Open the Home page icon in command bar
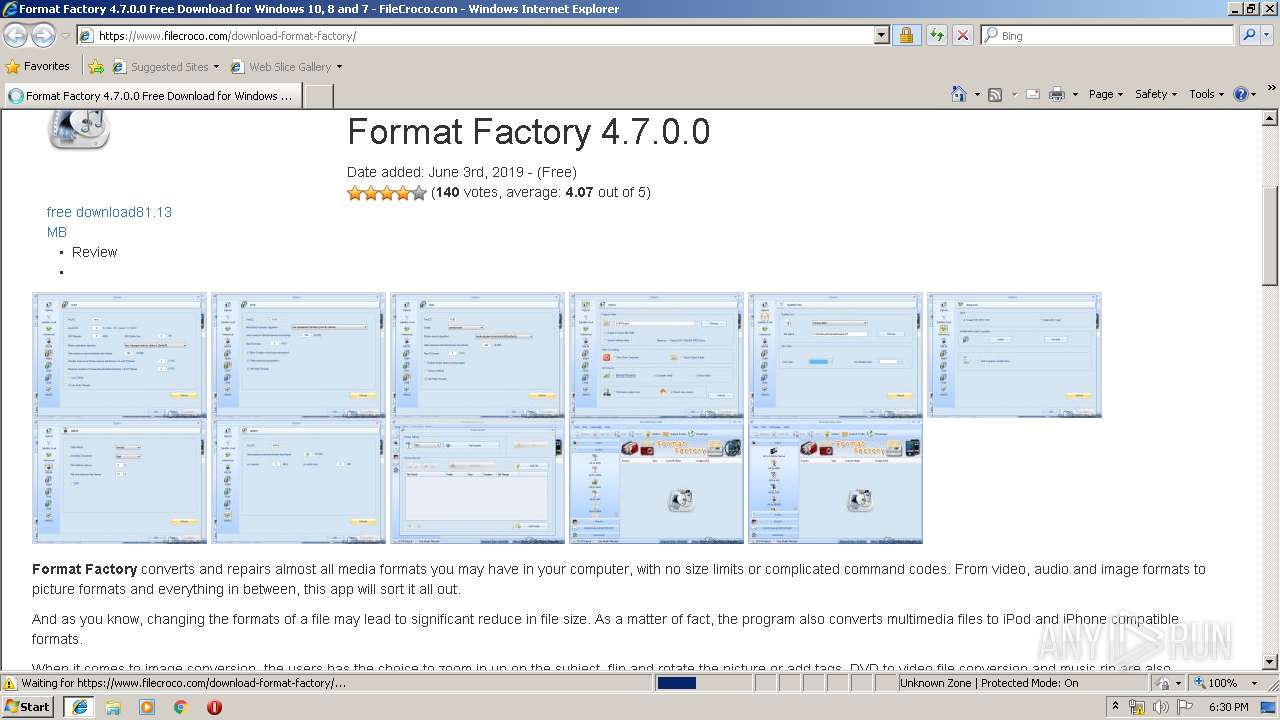Image resolution: width=1280 pixels, height=720 pixels. 959,94
